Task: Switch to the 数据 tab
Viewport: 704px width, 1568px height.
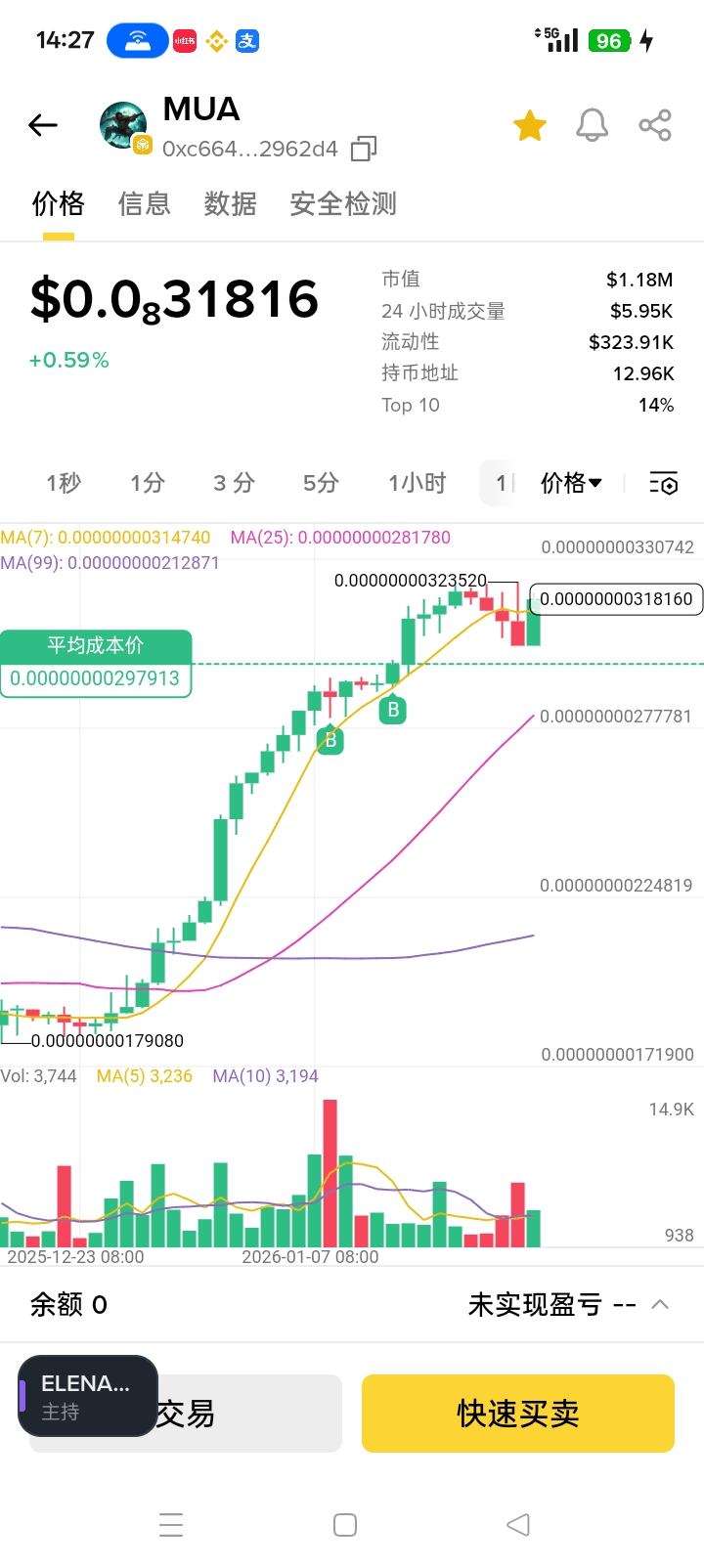Action: click(230, 203)
